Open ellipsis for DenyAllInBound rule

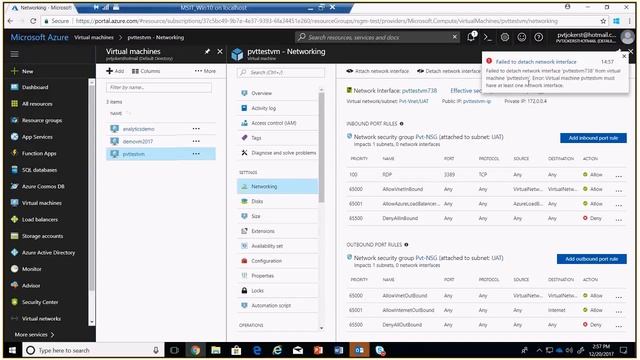tap(619, 219)
